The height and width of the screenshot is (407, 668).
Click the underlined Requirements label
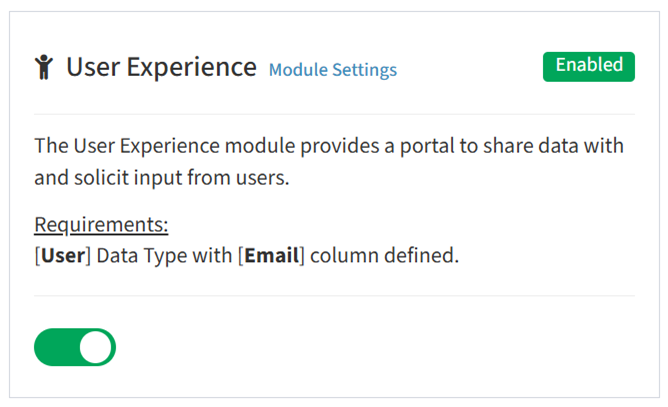[101, 224]
